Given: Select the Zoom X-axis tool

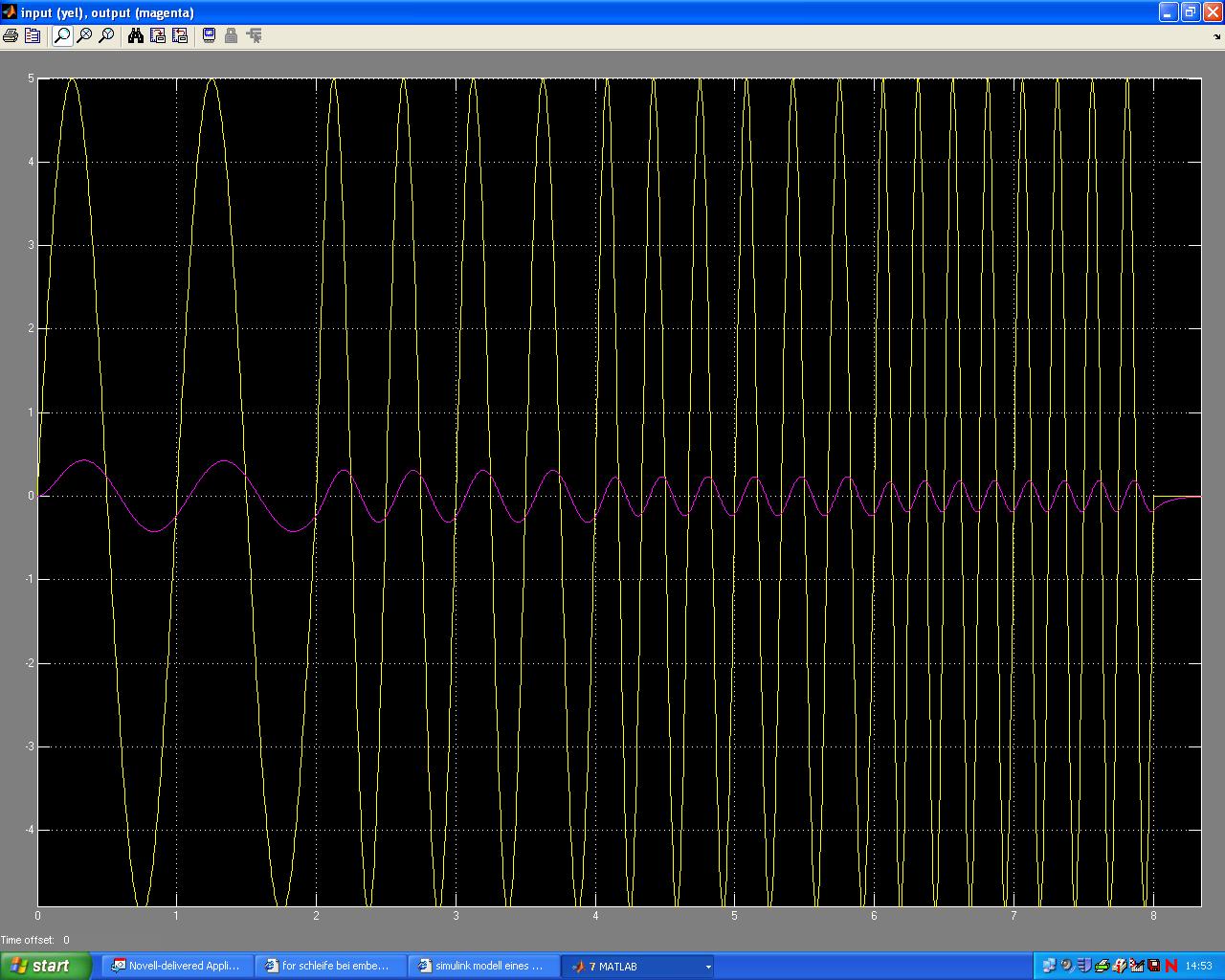Looking at the screenshot, I should 84,35.
